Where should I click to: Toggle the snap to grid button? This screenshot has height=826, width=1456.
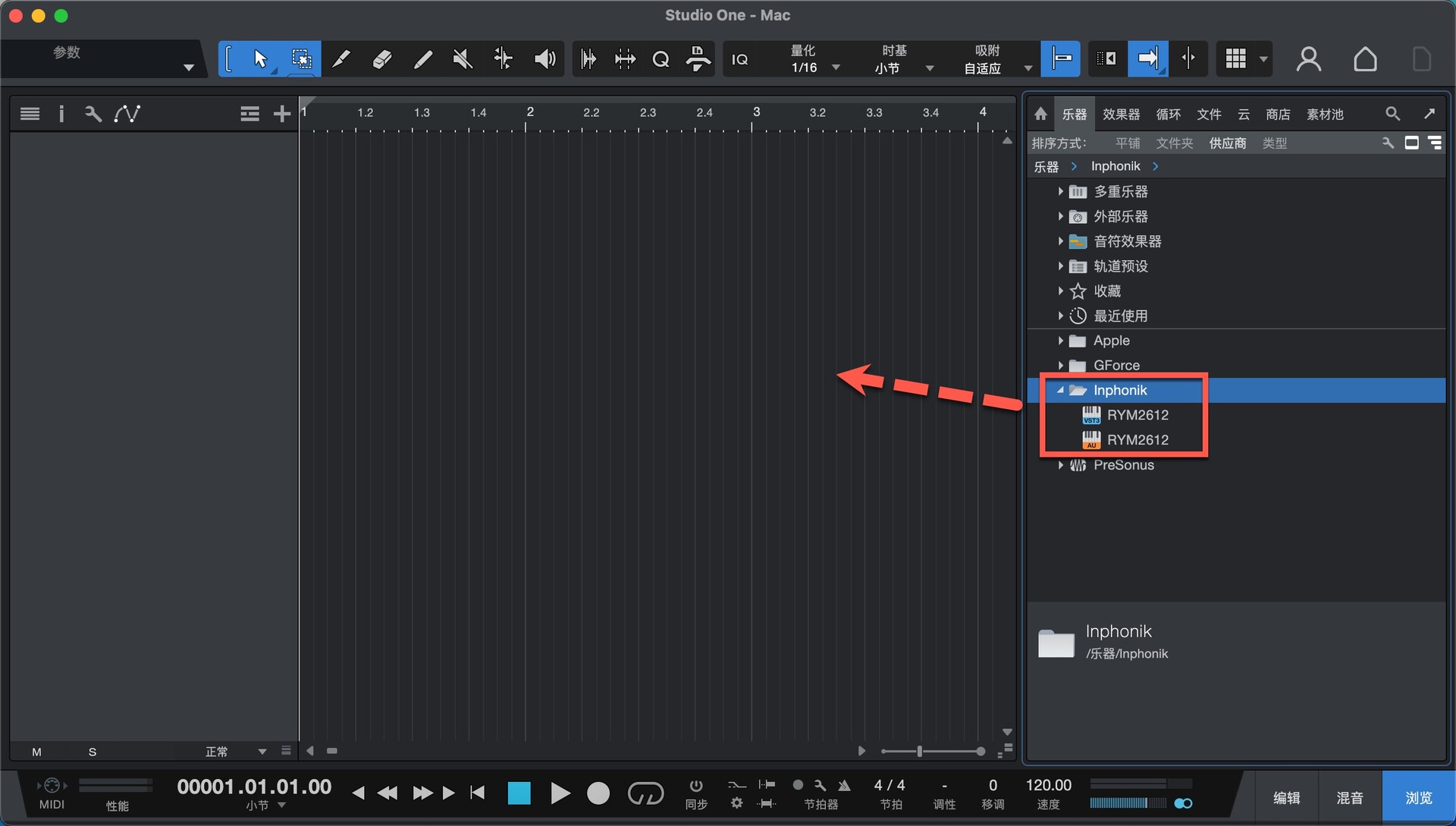coord(1060,59)
